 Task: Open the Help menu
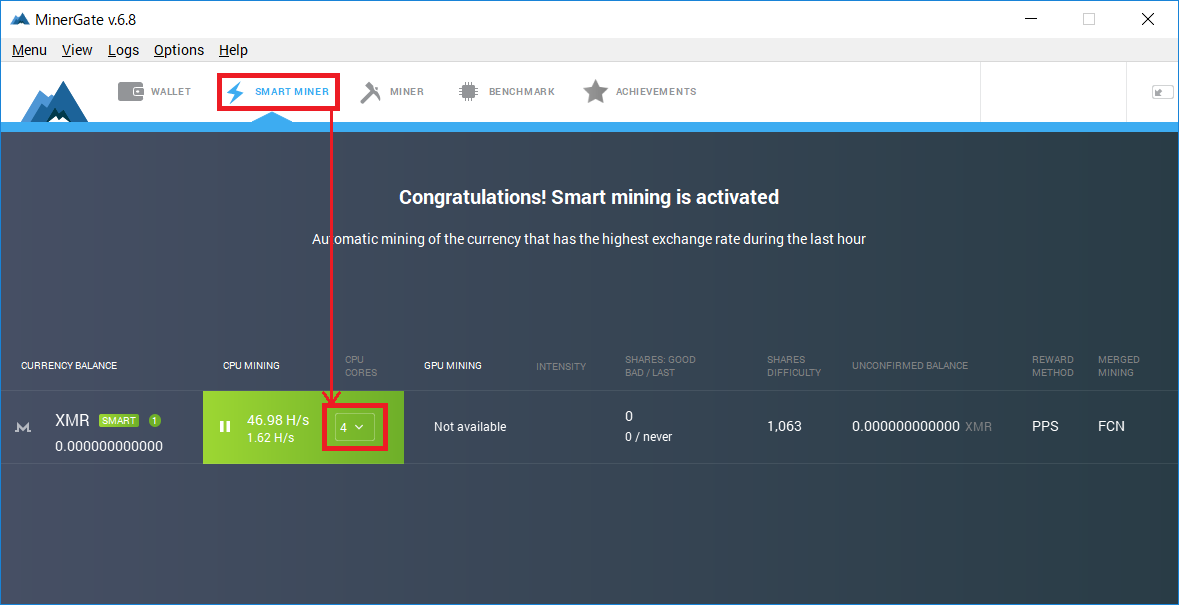click(x=233, y=50)
